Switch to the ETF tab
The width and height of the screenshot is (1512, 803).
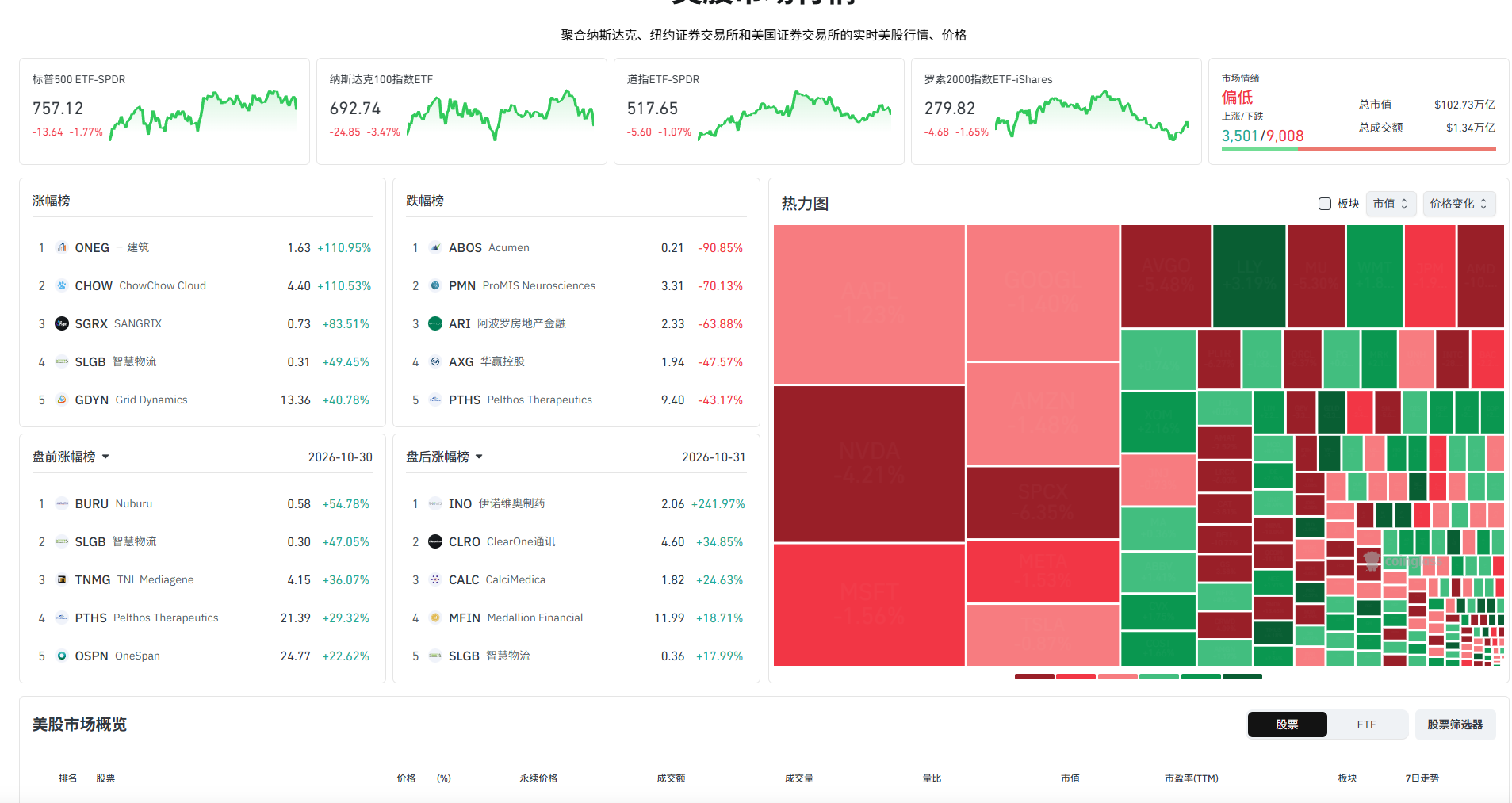click(1366, 725)
